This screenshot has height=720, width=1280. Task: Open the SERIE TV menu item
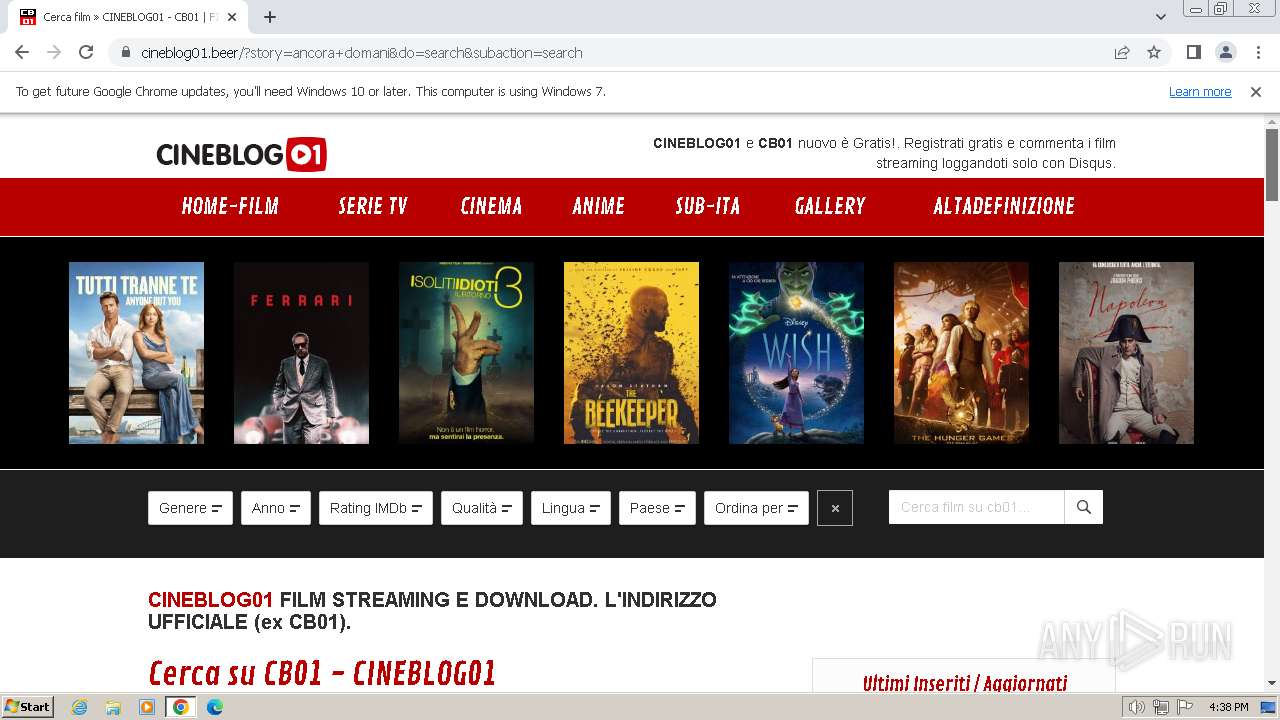[x=373, y=206]
